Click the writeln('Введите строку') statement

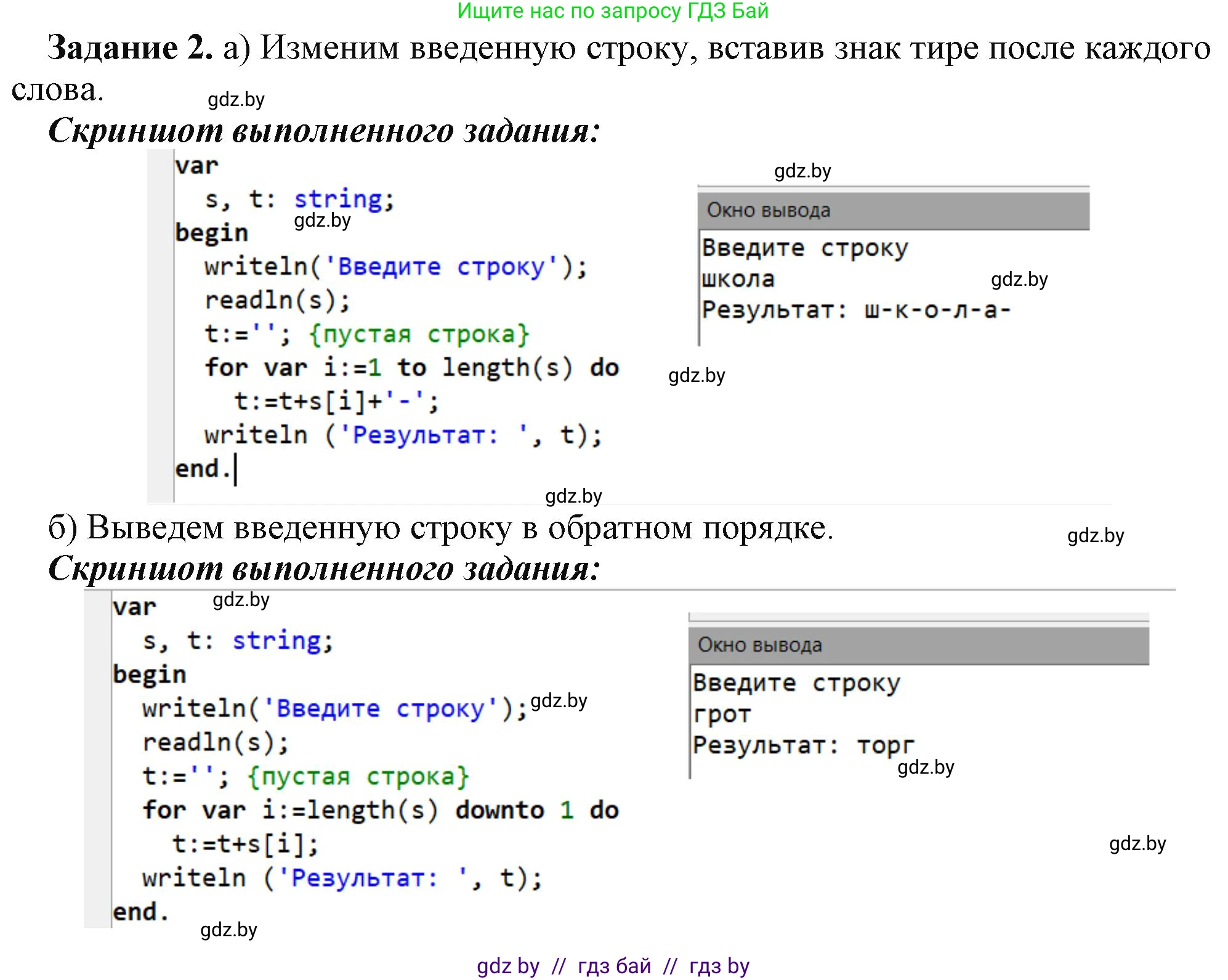[x=394, y=265]
